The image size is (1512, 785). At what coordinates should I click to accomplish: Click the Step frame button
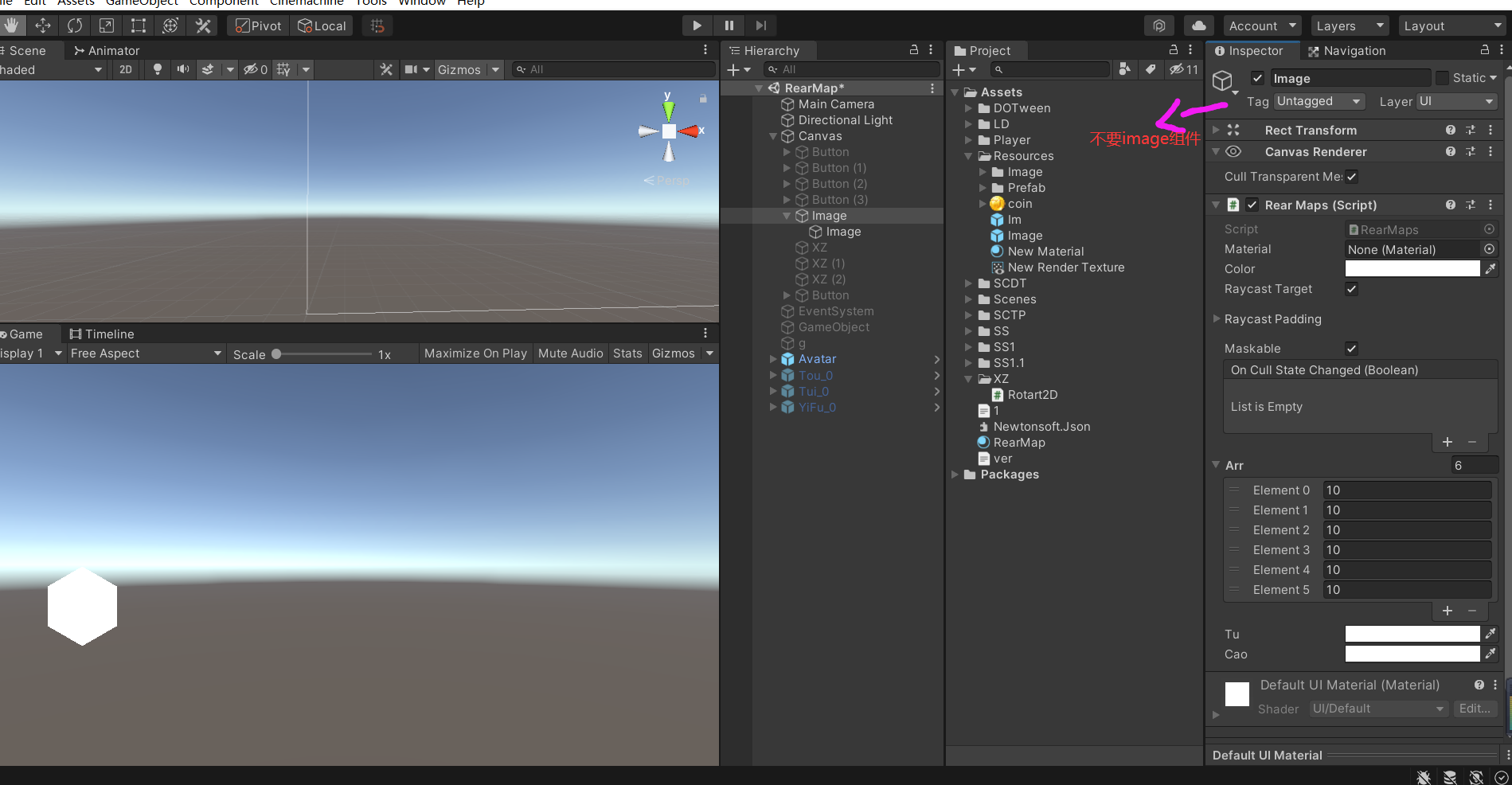pos(761,26)
